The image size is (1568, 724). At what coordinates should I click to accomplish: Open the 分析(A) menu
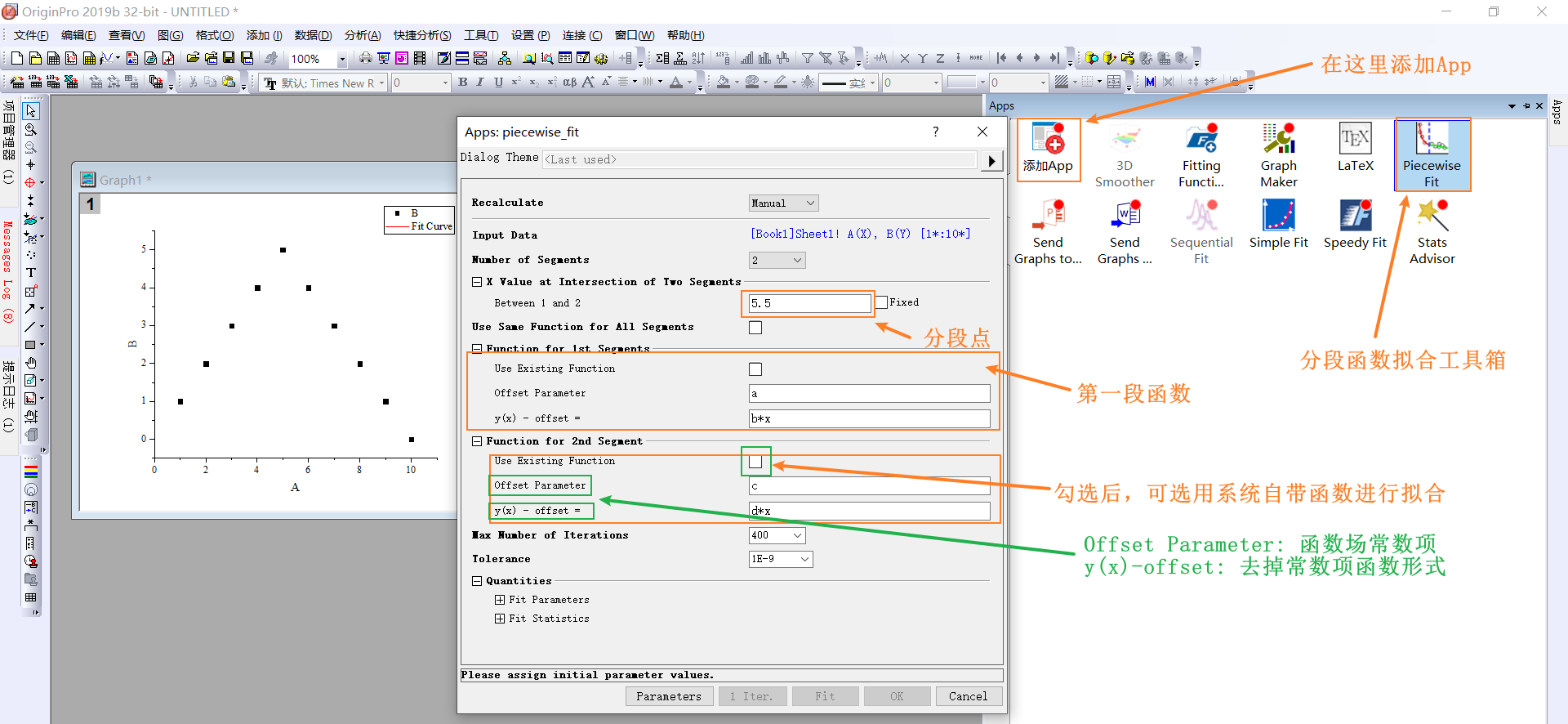click(x=363, y=35)
